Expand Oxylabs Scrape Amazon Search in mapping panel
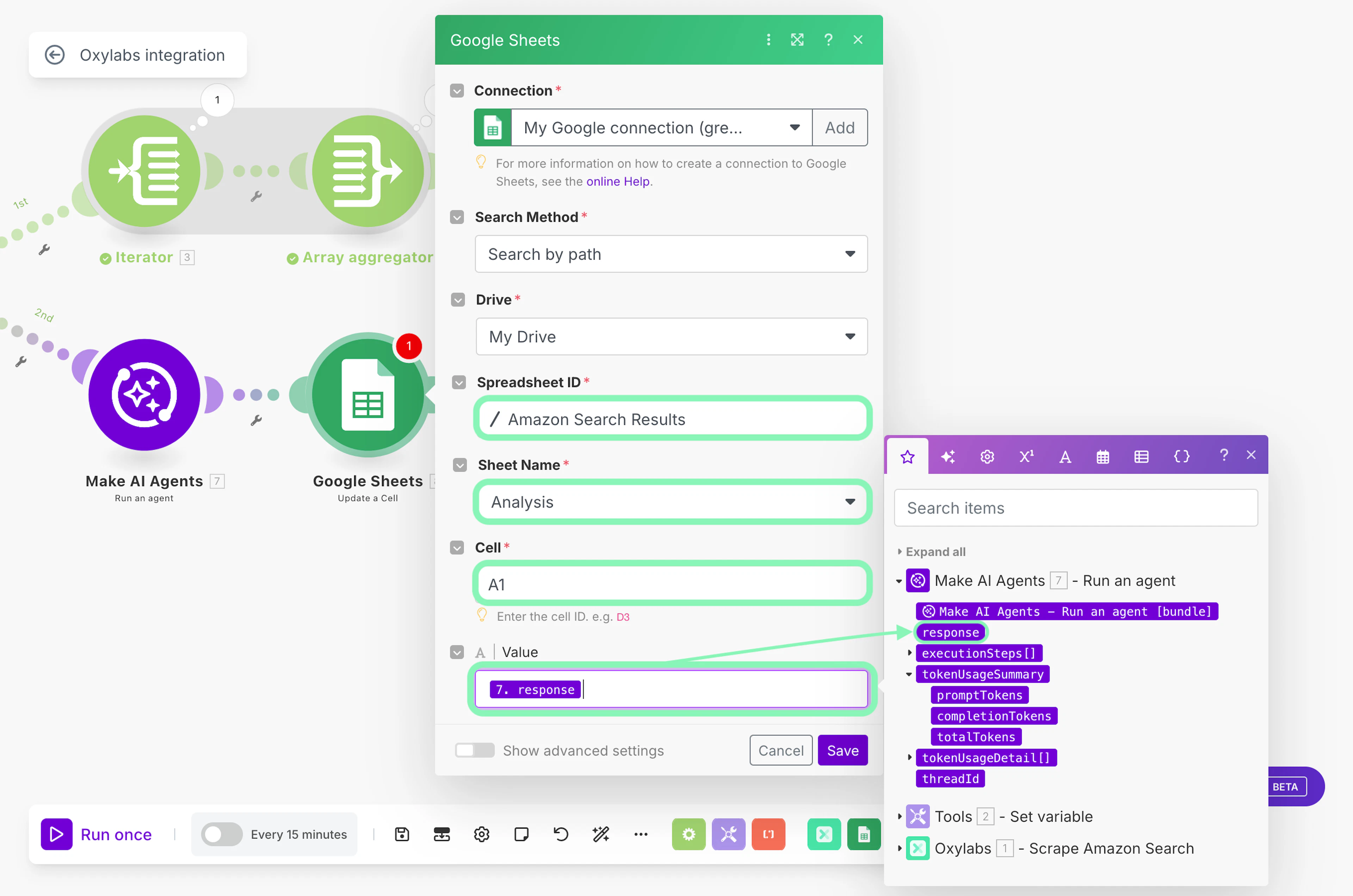The width and height of the screenshot is (1353, 896). click(x=900, y=848)
